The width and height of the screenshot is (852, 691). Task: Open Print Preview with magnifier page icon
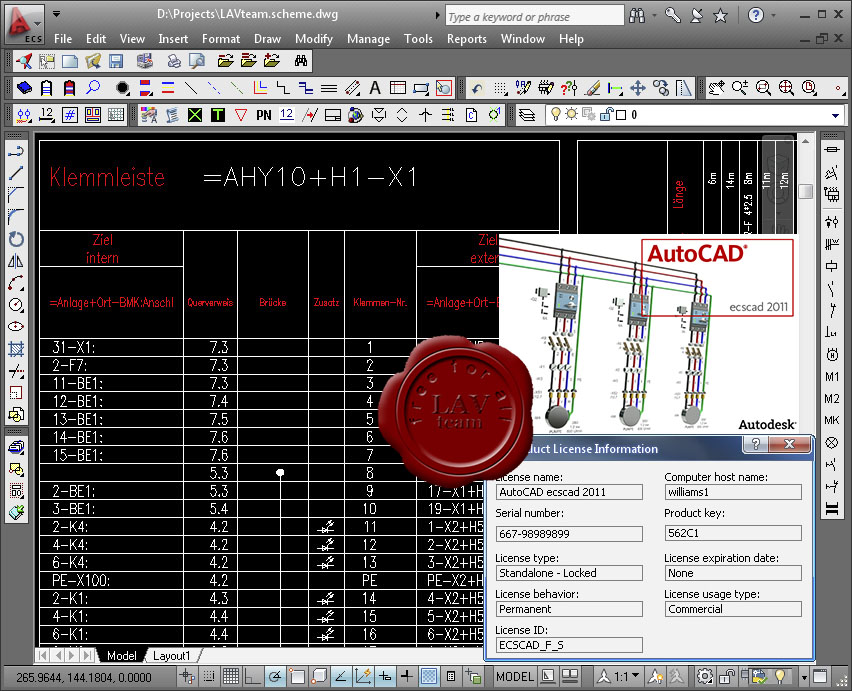197,61
